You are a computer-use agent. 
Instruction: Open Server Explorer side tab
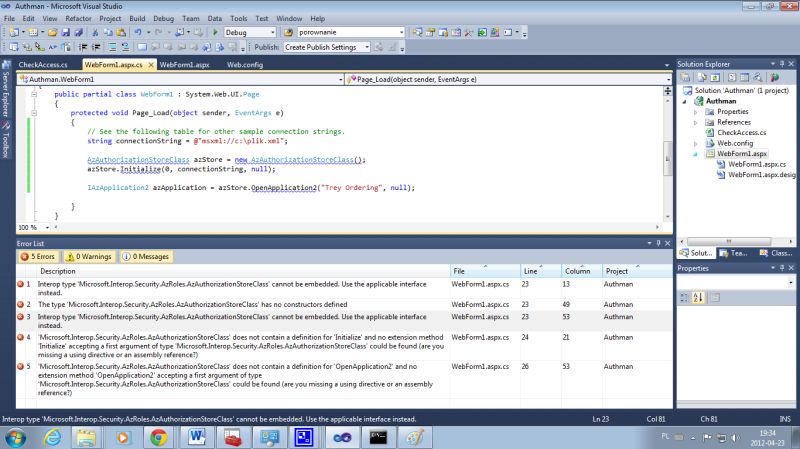tap(6, 89)
